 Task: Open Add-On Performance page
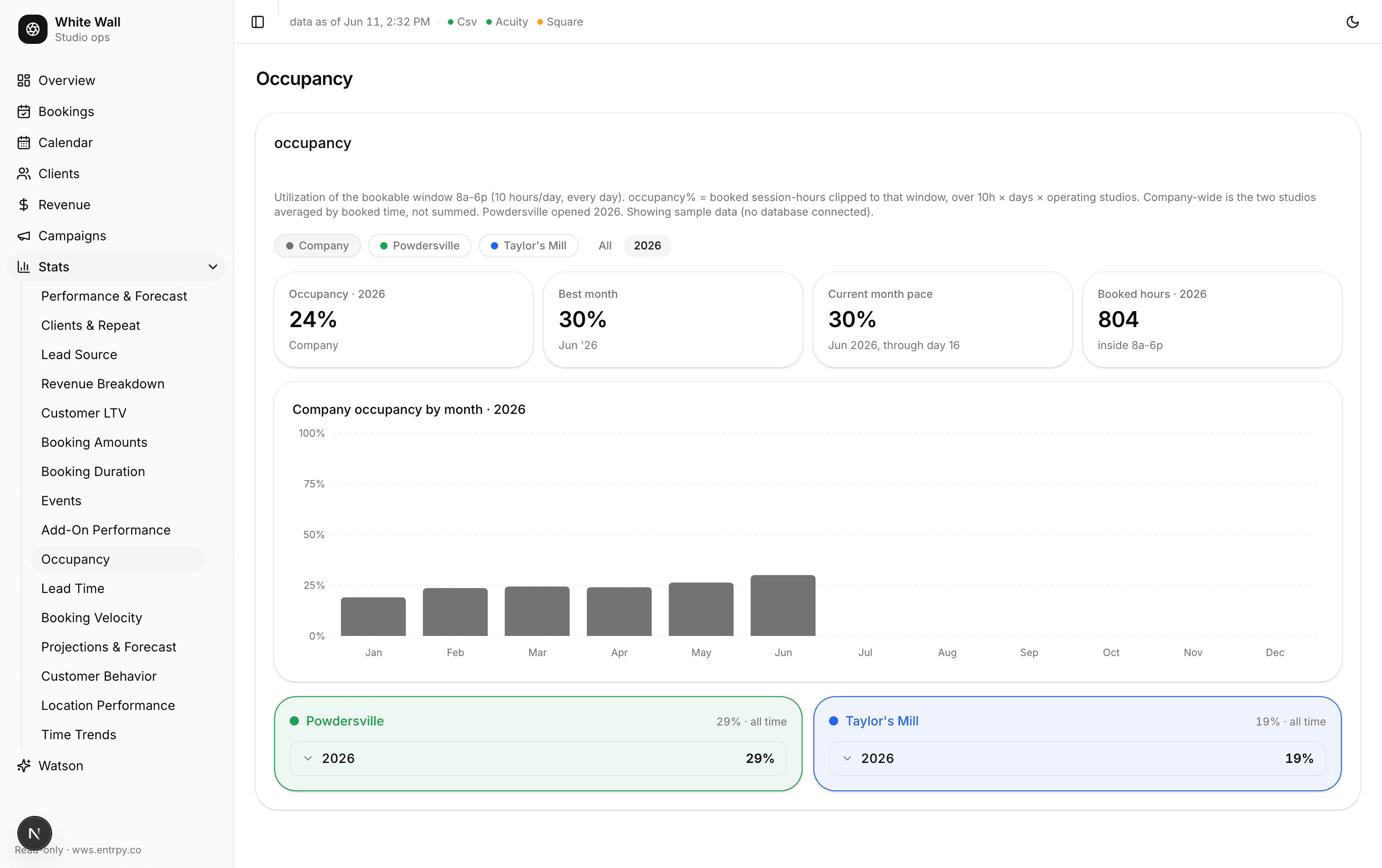pyautogui.click(x=106, y=530)
